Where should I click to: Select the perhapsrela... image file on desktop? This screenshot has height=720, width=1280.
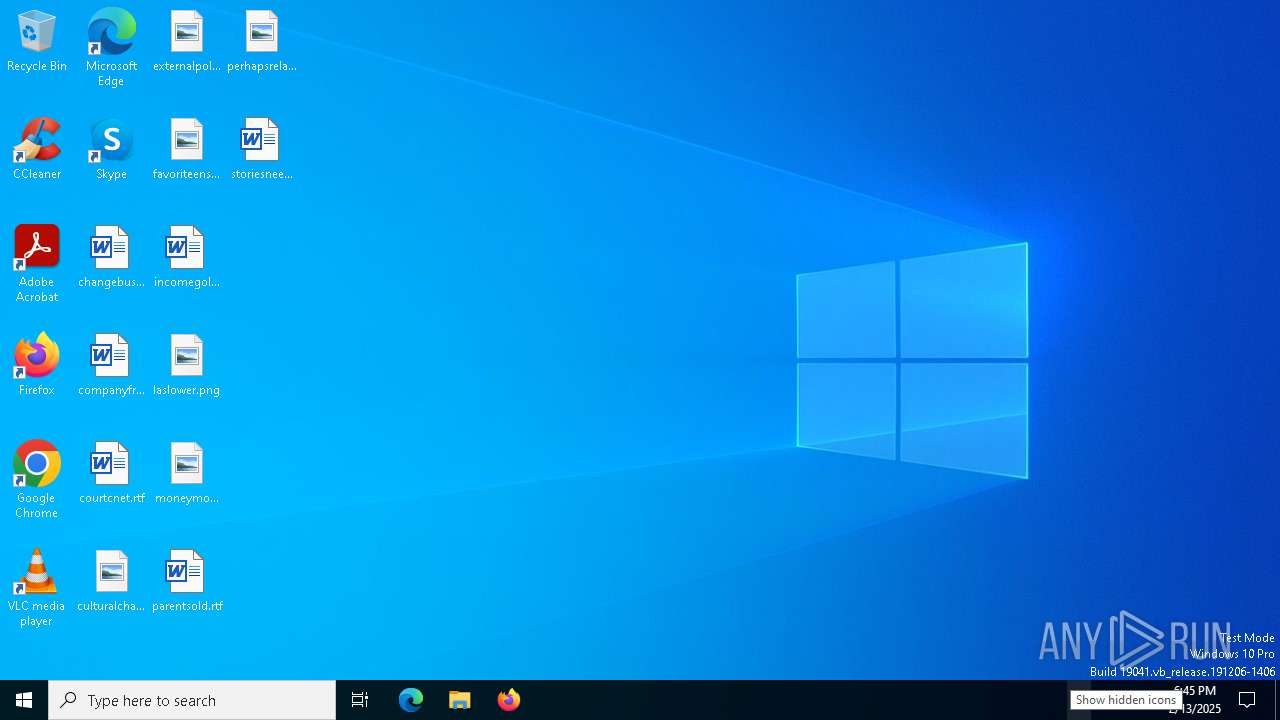click(x=262, y=42)
